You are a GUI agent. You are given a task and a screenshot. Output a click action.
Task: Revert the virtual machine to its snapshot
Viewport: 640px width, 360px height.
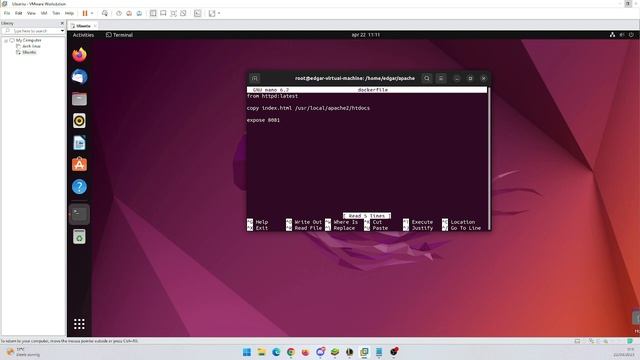[x=129, y=13]
